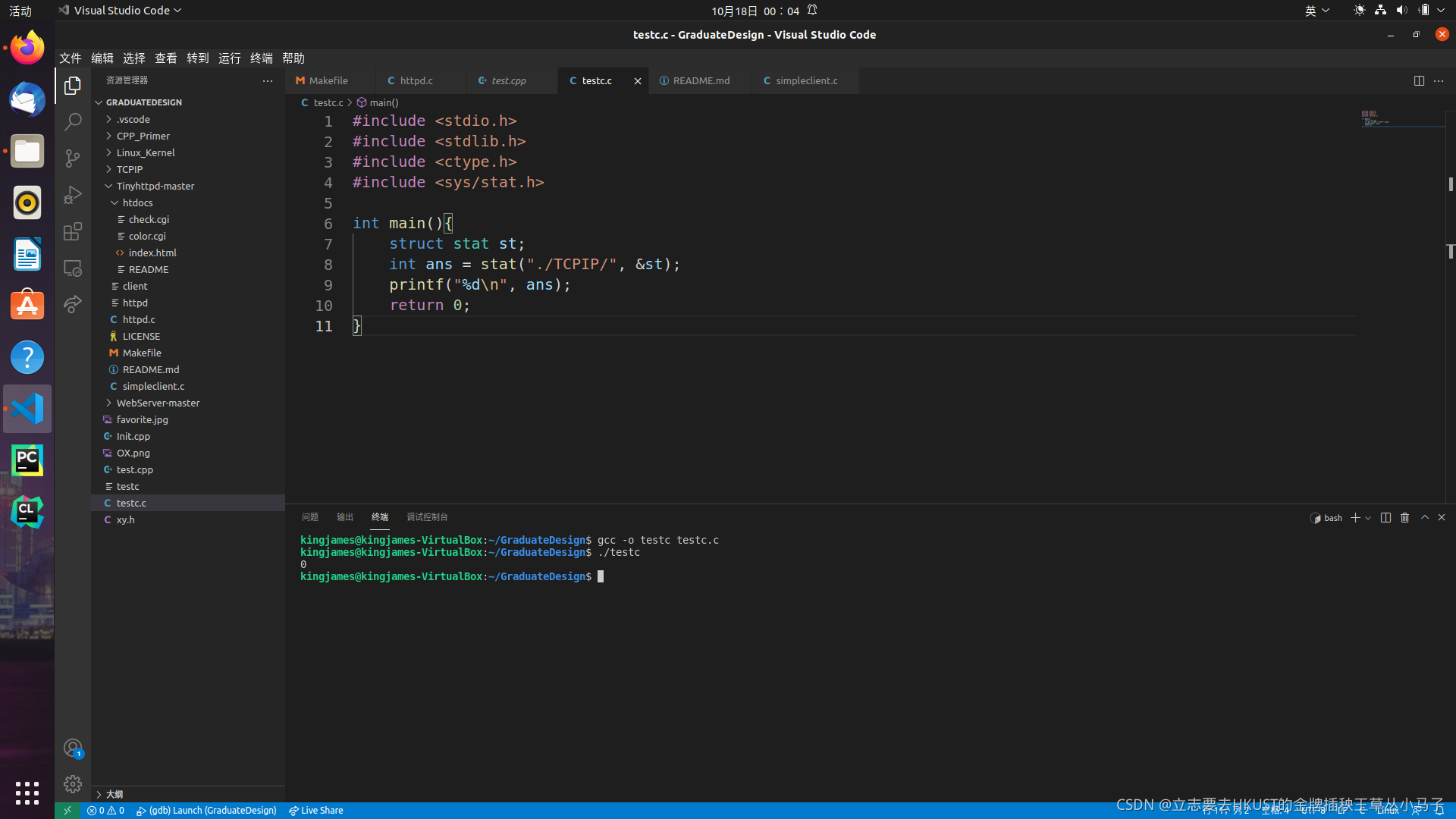Switch to the httpd.c tab

(421, 80)
